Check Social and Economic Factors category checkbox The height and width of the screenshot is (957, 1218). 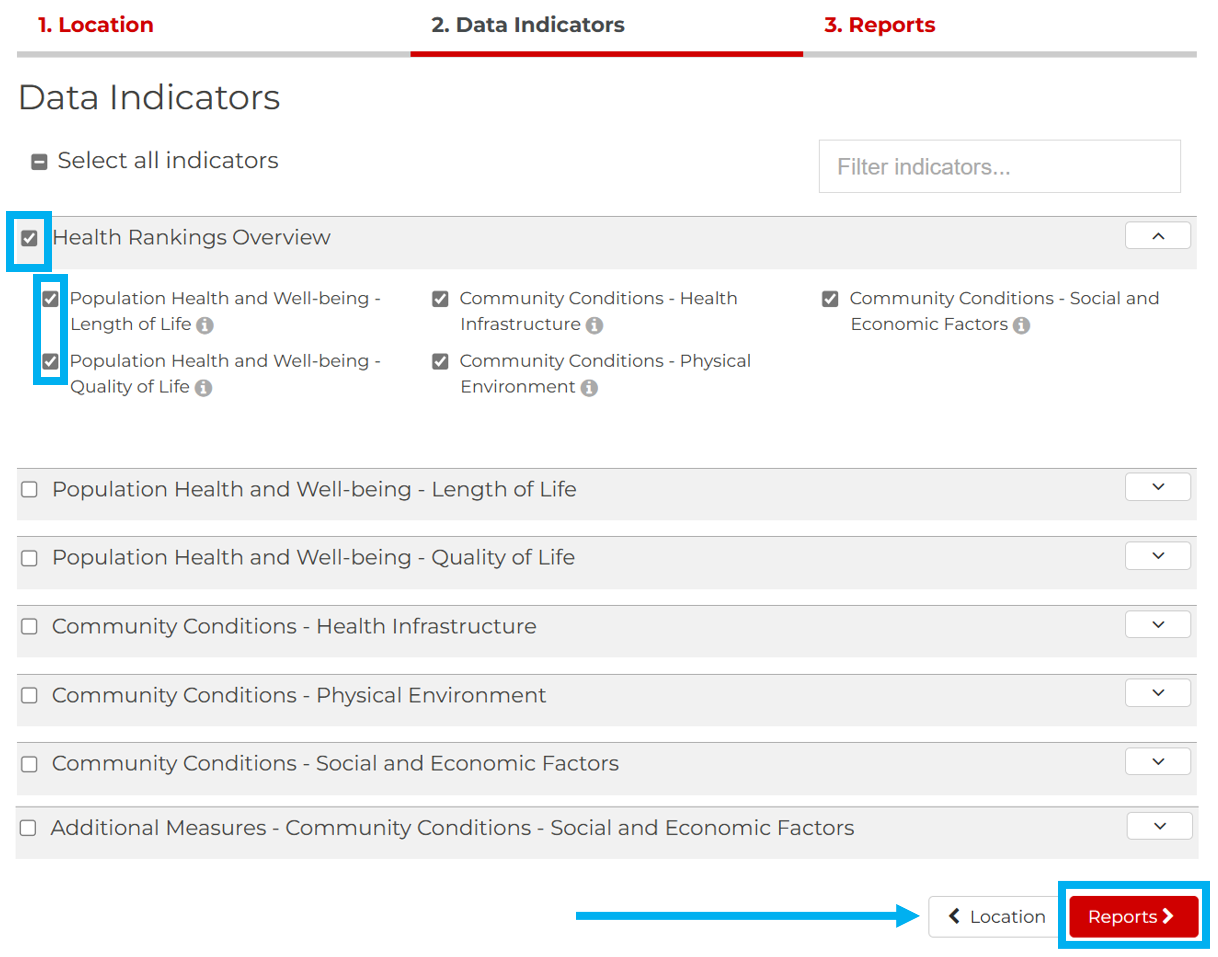(29, 764)
